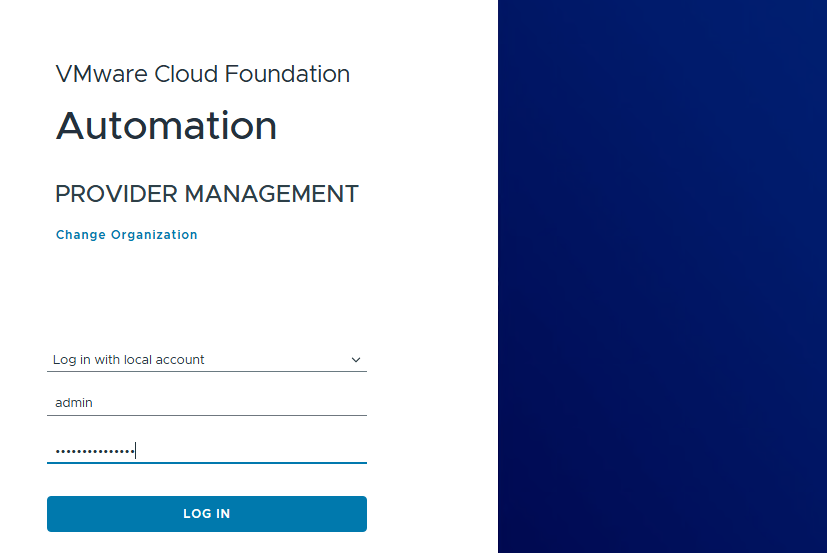Viewport: 827px width, 553px height.
Task: Click the 'VMware Cloud Foundation' heading
Action: point(203,74)
